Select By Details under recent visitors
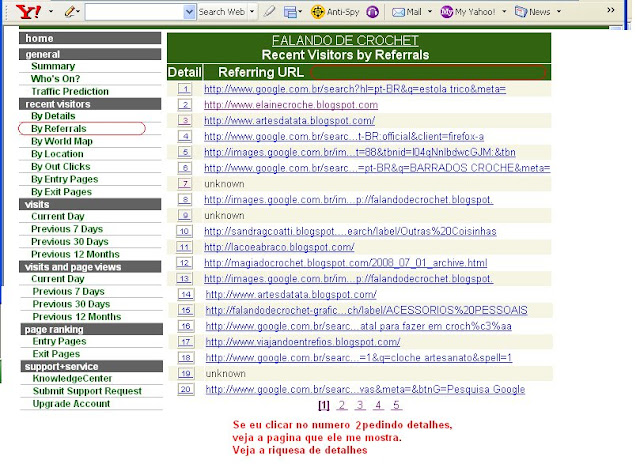This screenshot has height=464, width=640. (x=53, y=116)
